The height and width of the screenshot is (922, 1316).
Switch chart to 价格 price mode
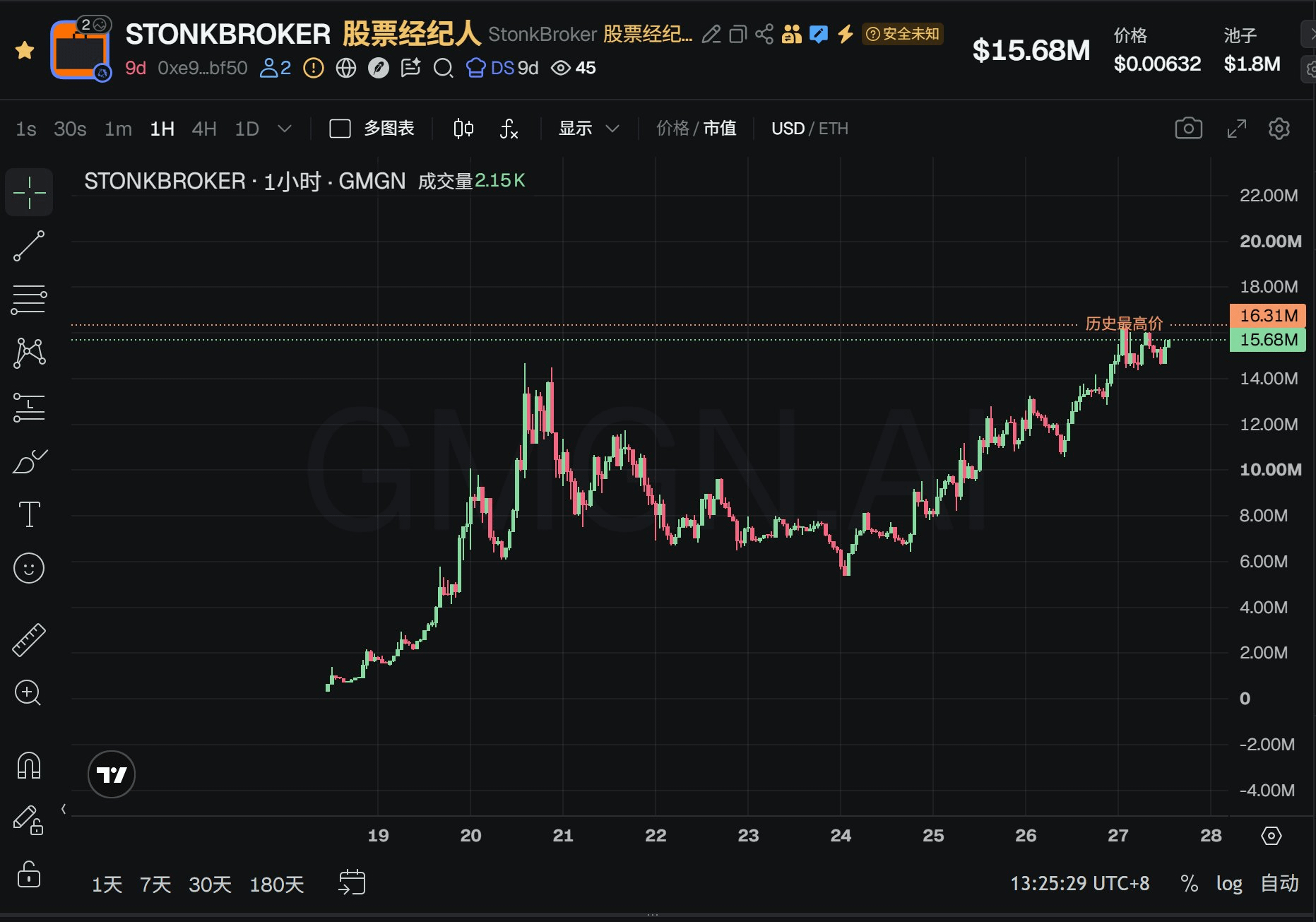point(672,129)
